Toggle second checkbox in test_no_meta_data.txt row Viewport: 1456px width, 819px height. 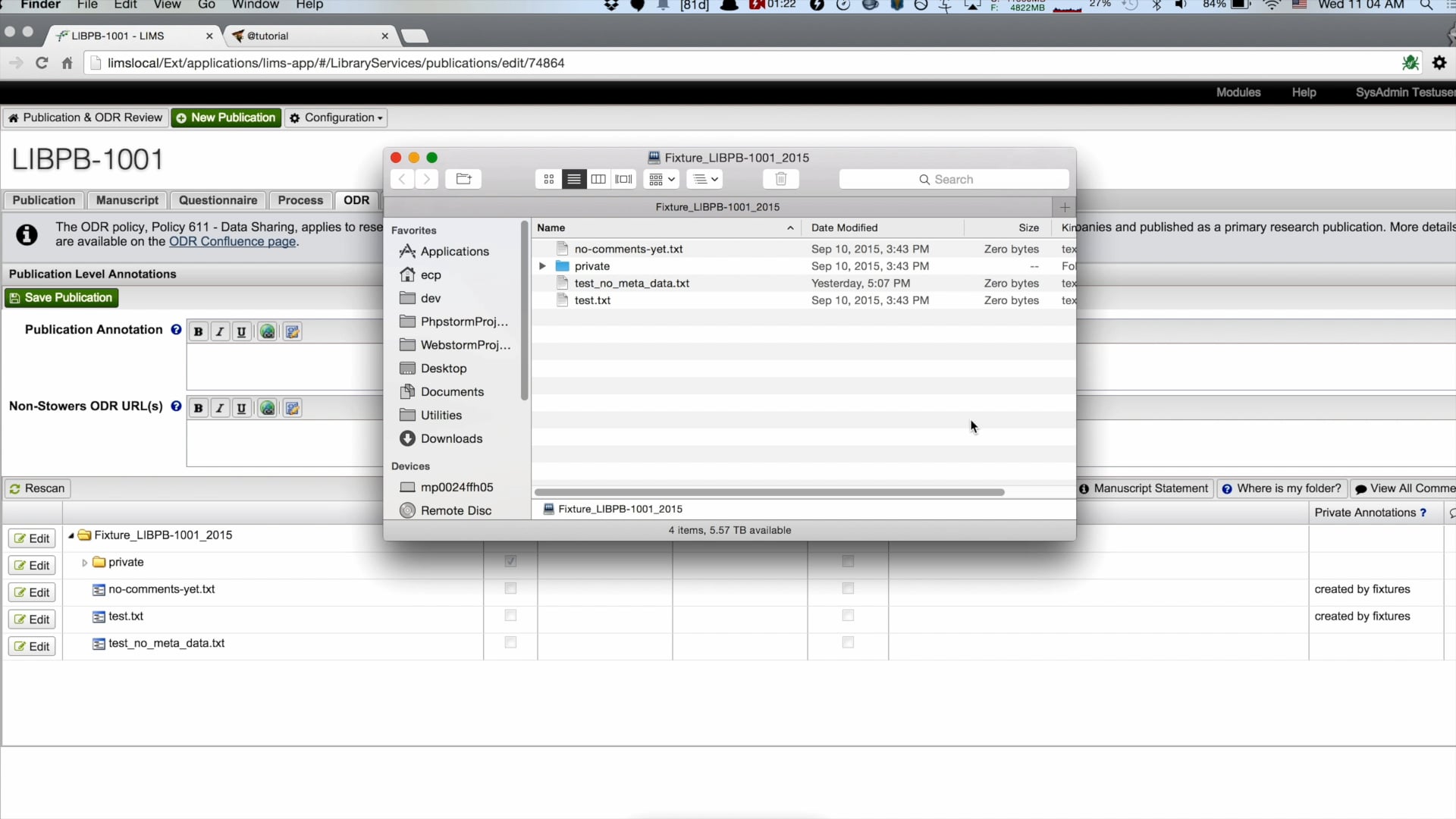848,643
